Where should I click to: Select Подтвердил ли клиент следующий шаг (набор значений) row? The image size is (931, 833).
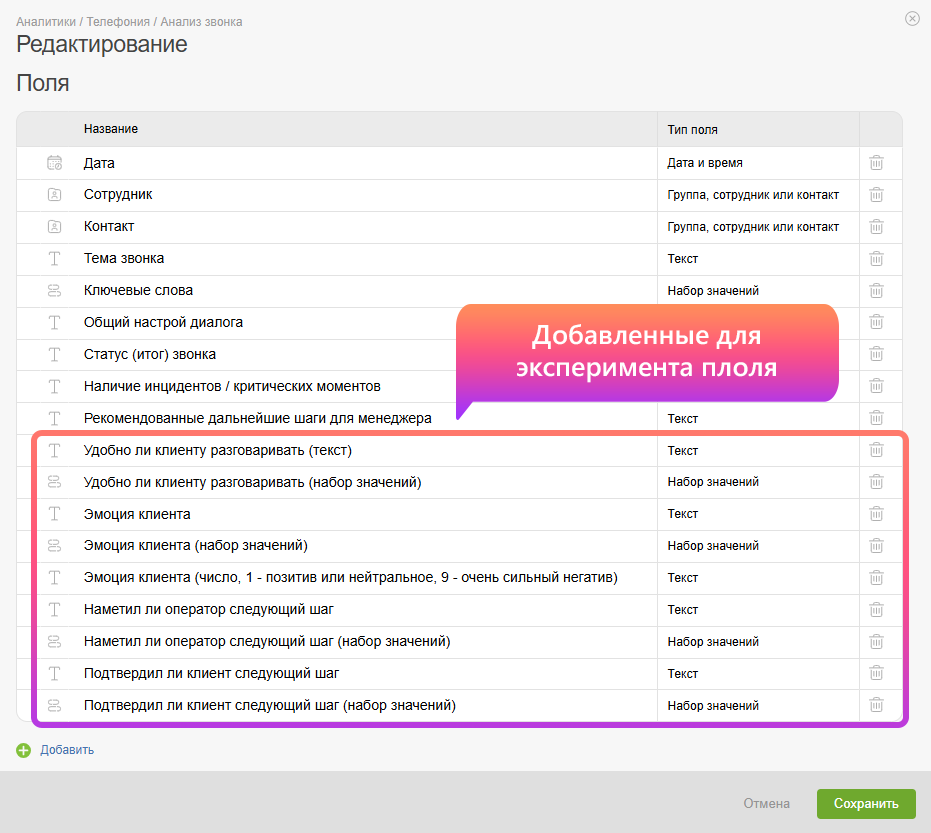click(x=270, y=706)
